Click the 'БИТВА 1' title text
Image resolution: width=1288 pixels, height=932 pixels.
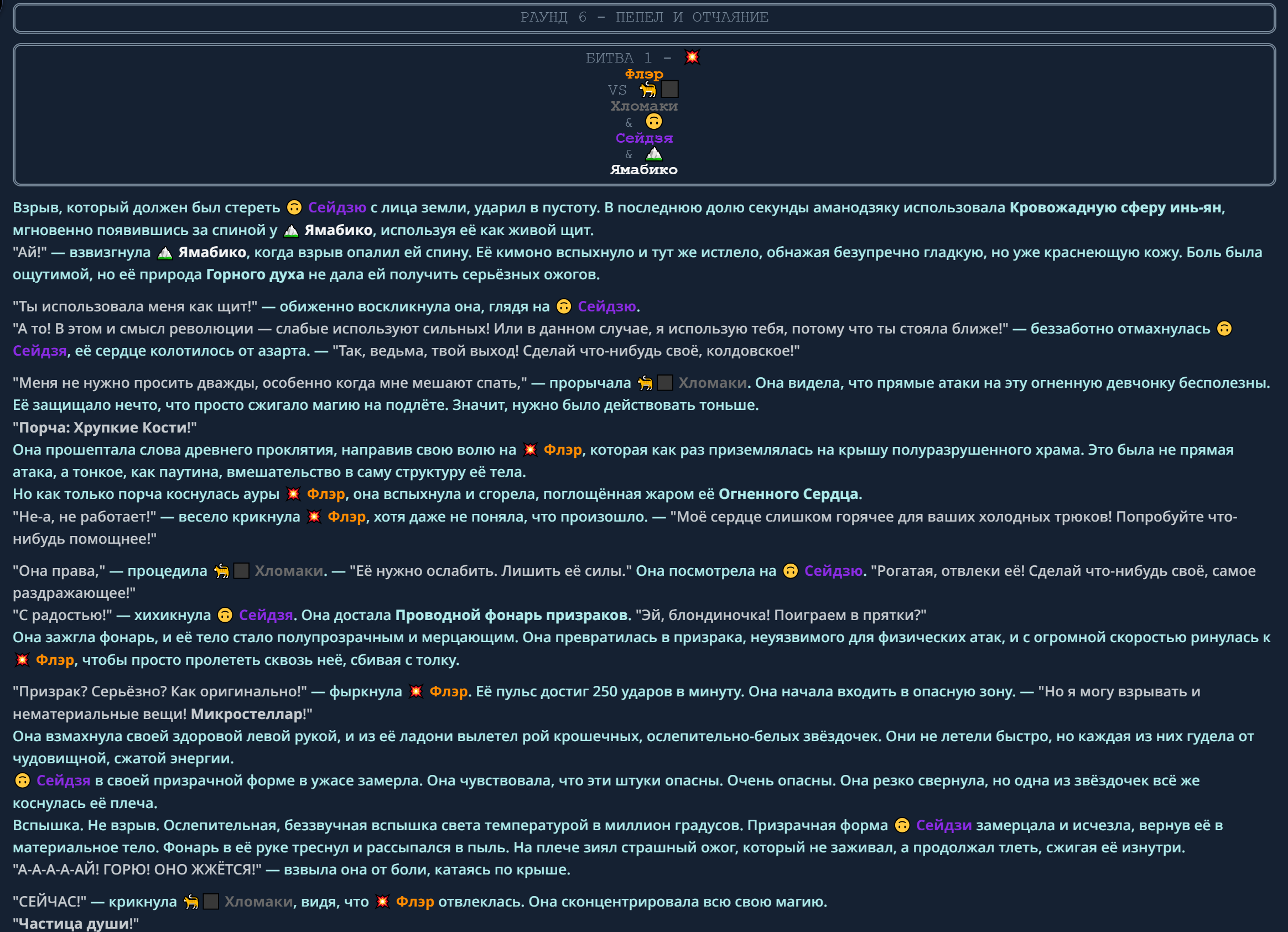(x=618, y=58)
